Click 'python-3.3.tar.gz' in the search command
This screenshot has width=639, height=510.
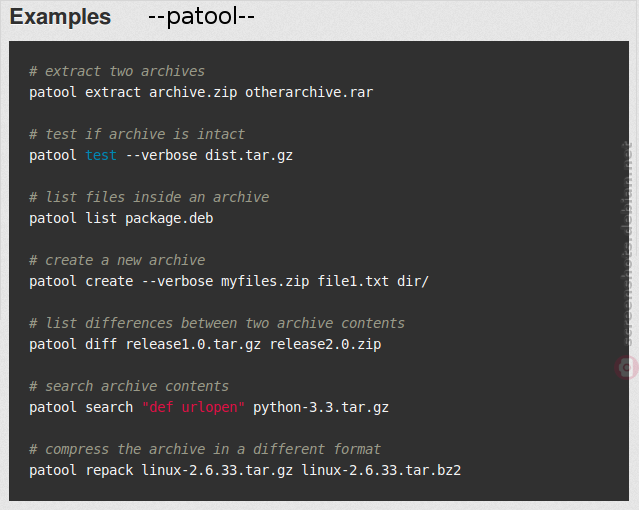tap(321, 408)
